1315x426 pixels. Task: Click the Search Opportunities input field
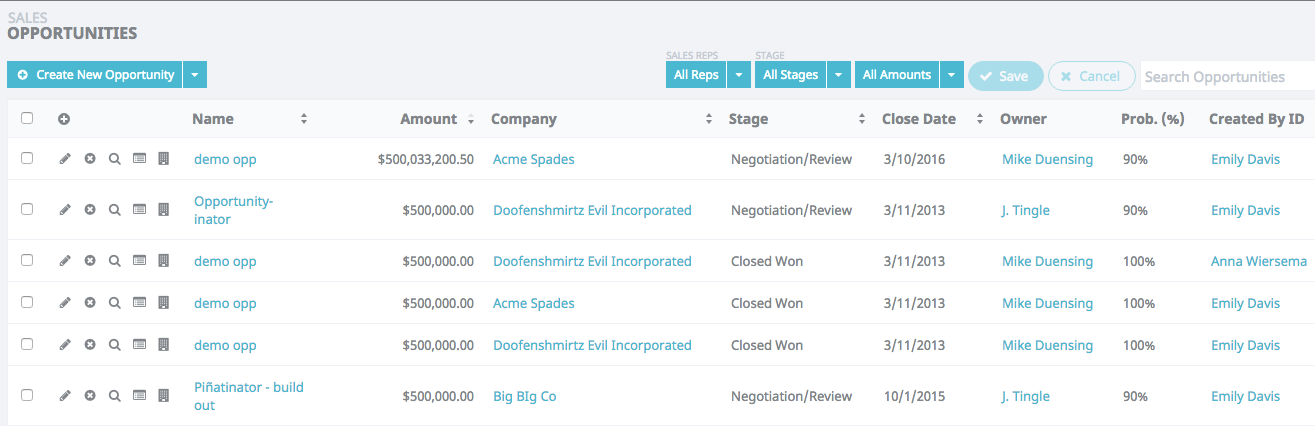(1226, 76)
